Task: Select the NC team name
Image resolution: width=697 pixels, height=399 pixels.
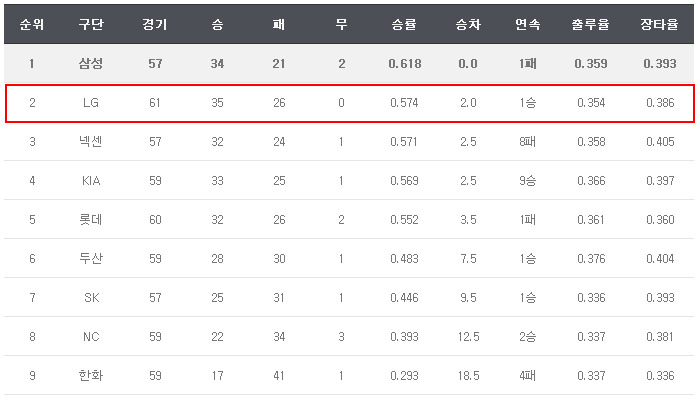Action: point(91,337)
